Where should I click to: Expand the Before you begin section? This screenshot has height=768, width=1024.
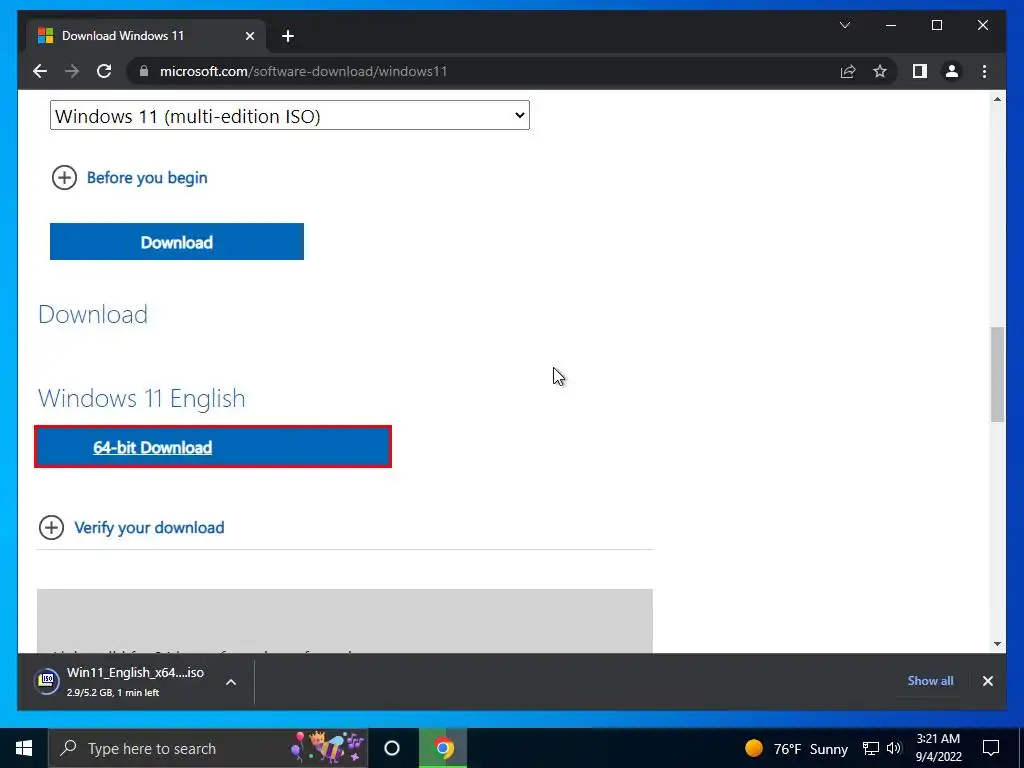click(129, 178)
